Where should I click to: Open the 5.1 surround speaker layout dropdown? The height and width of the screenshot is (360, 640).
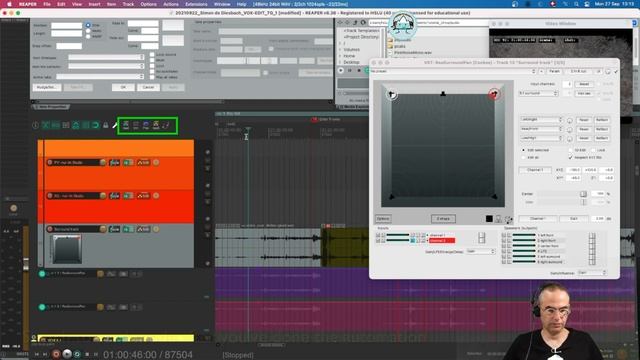coord(538,93)
